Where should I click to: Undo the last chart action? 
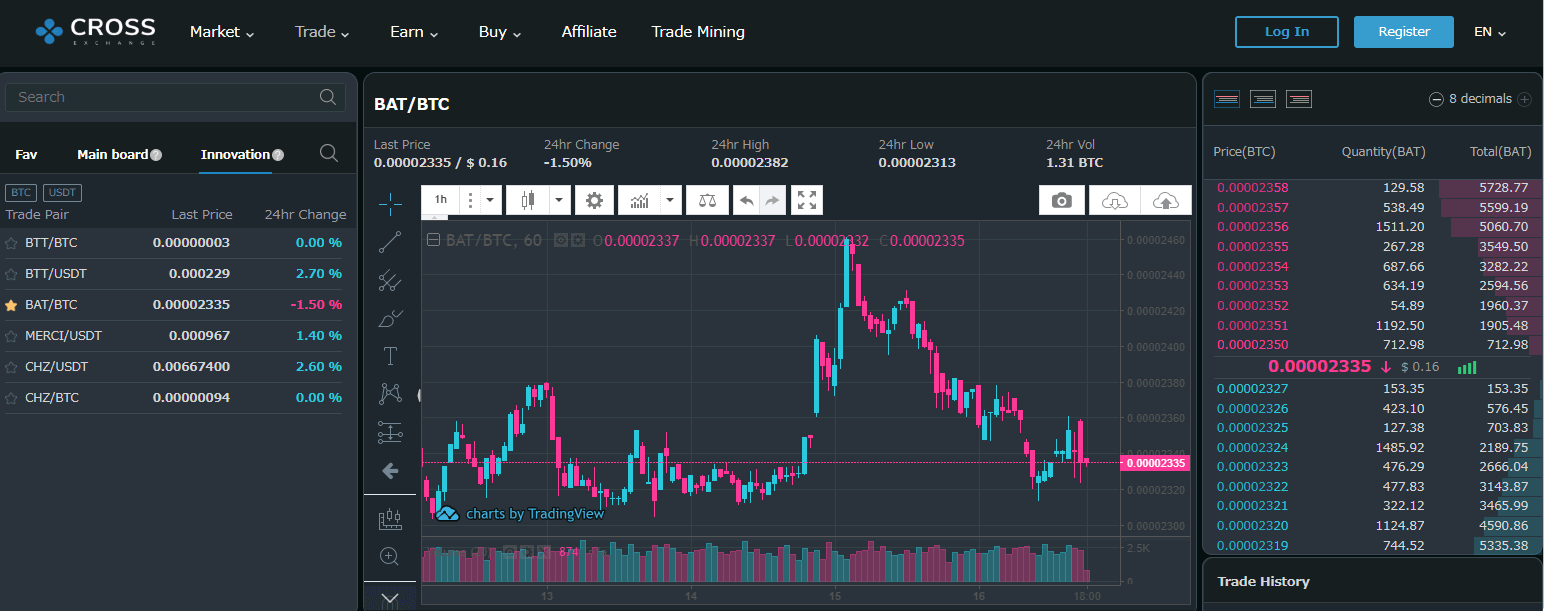745,200
